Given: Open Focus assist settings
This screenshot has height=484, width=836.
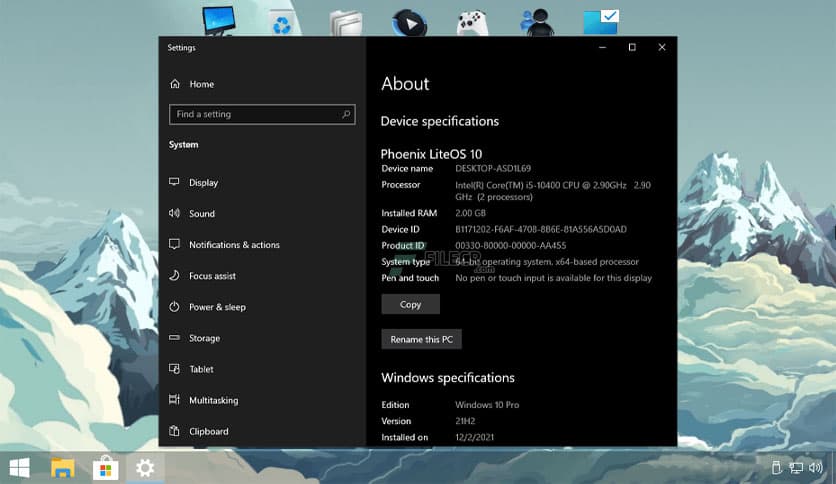Looking at the screenshot, I should [x=212, y=276].
